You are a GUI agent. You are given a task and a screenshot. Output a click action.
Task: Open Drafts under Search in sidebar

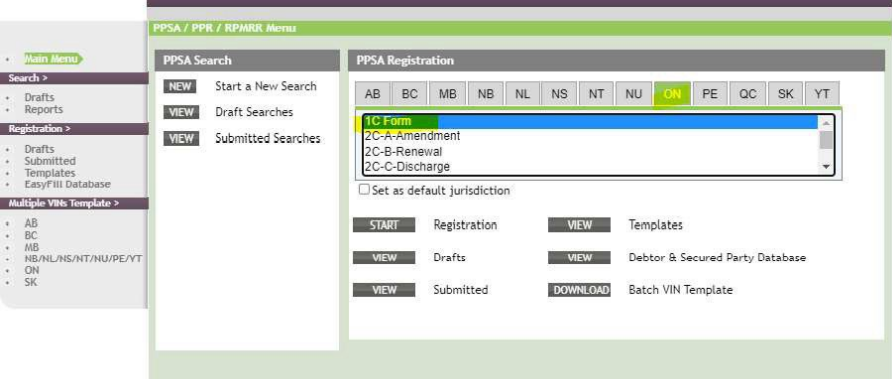tap(39, 97)
